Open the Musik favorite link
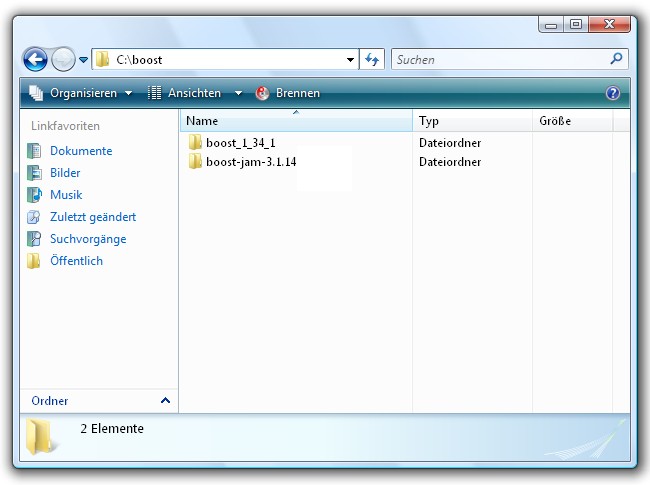Screen dimensions: 650x485 (66, 195)
